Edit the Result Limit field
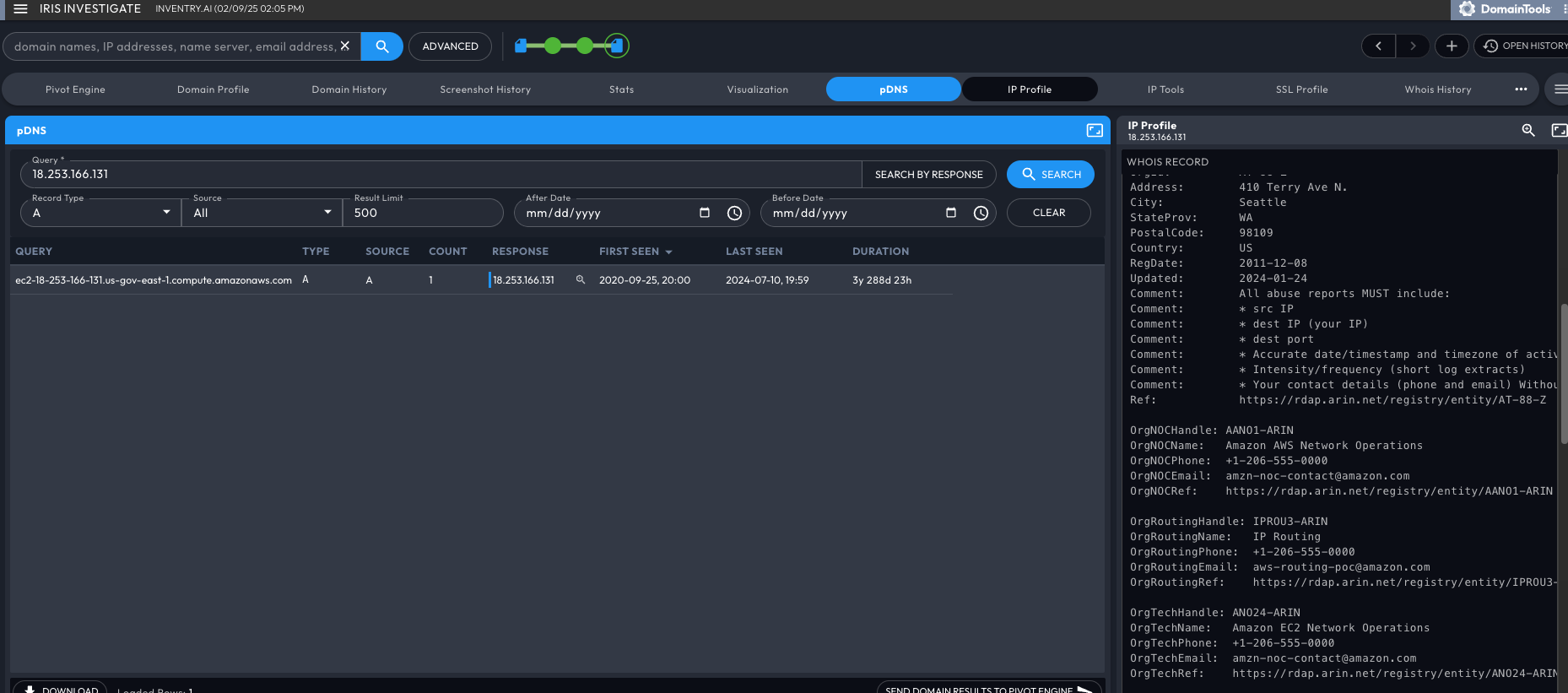This screenshot has width=1568, height=693. click(423, 213)
